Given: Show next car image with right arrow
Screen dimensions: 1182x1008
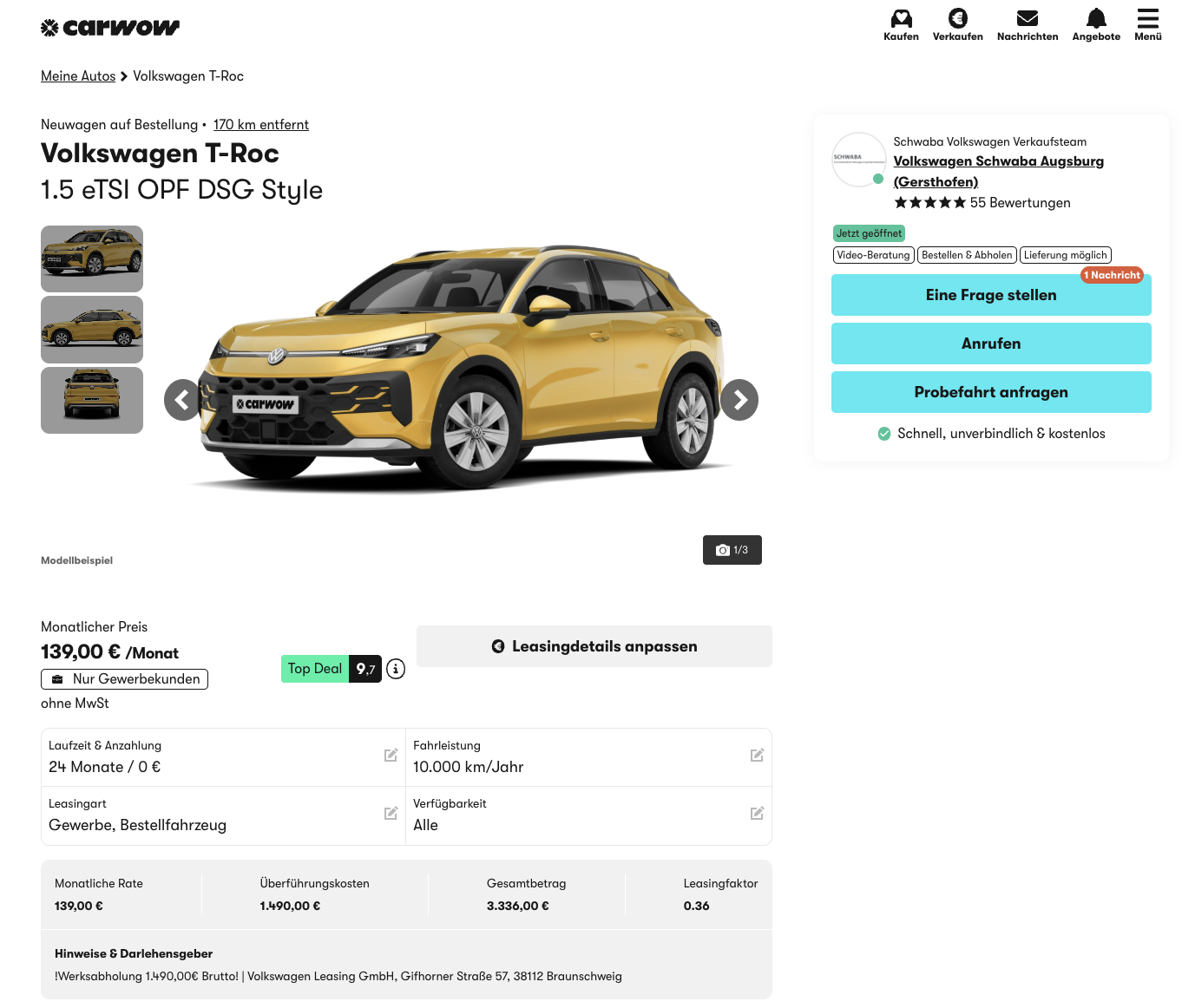Looking at the screenshot, I should (x=739, y=400).
